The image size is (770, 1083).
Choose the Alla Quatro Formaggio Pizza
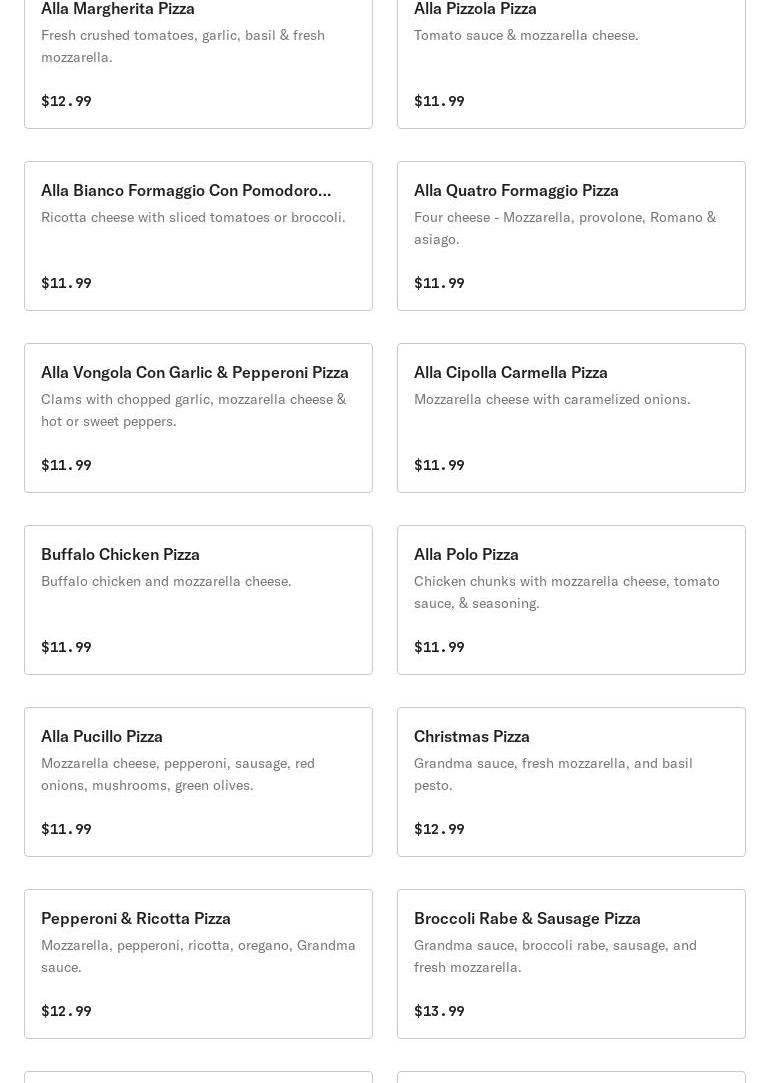coord(516,190)
